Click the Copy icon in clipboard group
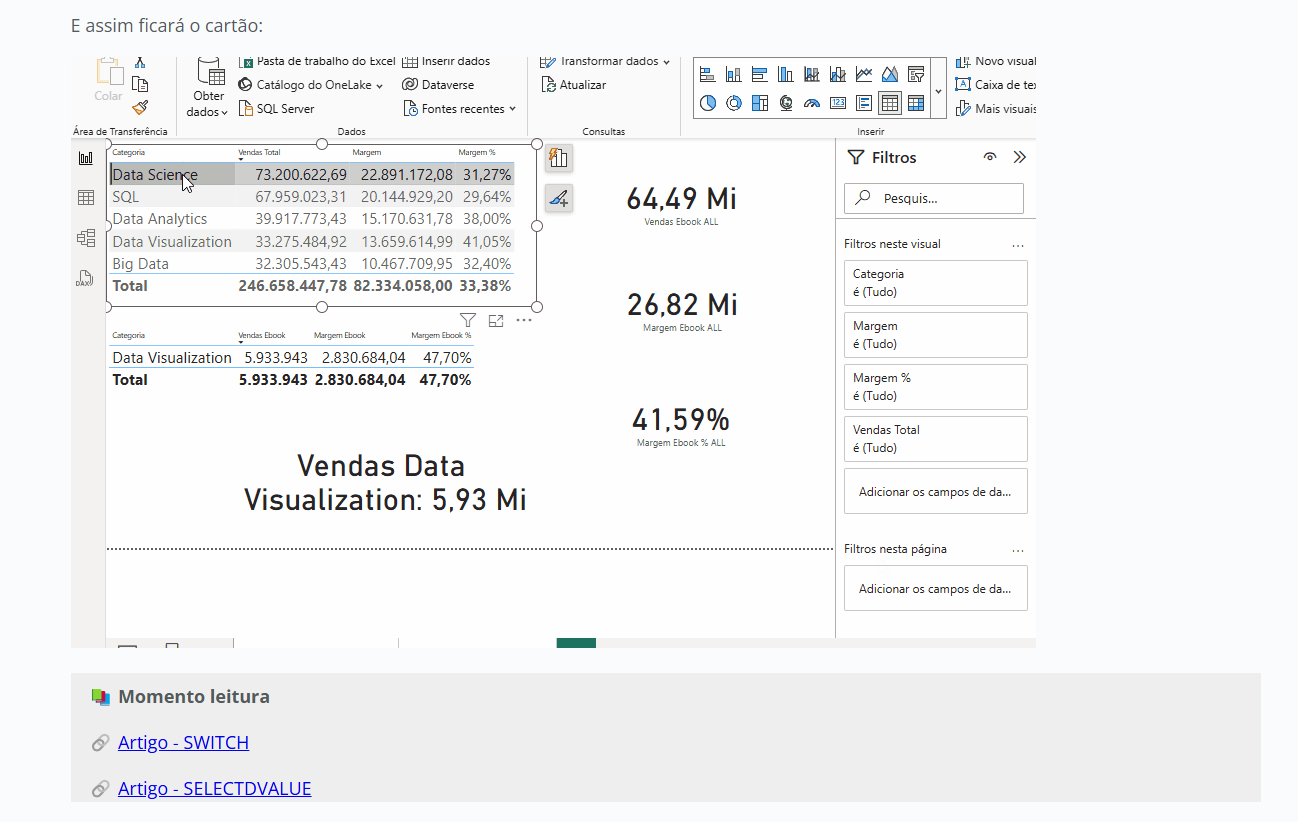 click(x=140, y=84)
